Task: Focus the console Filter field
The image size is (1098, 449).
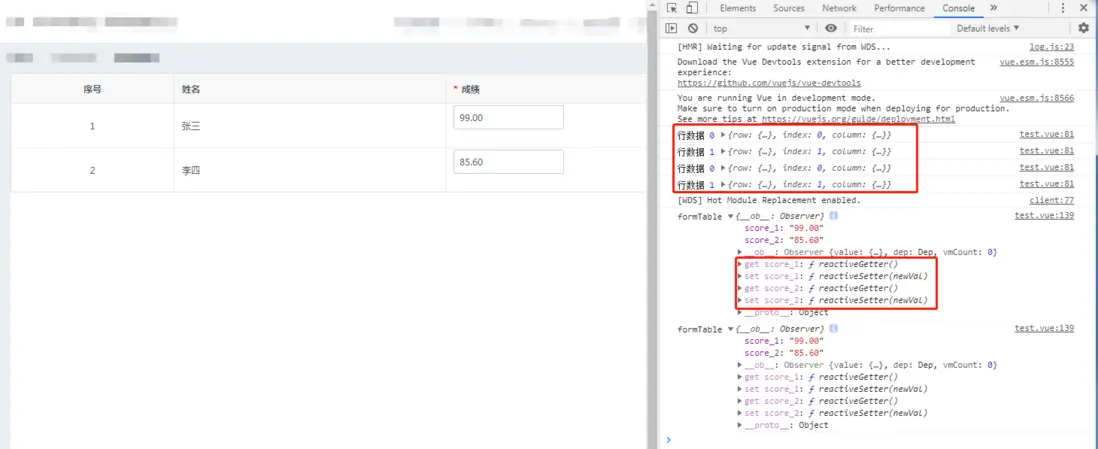Action: (x=900, y=29)
